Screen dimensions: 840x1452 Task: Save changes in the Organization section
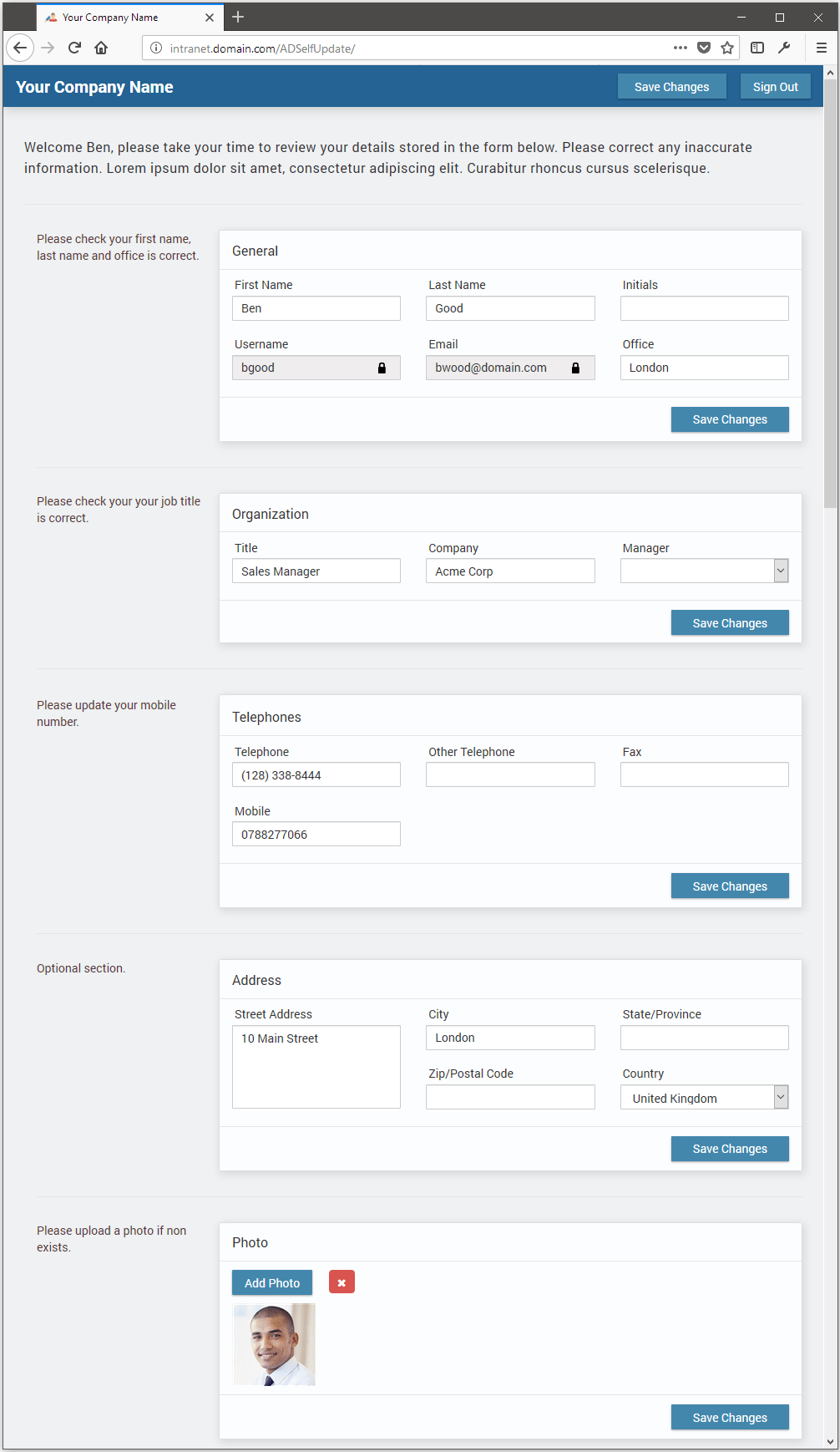[x=730, y=622]
